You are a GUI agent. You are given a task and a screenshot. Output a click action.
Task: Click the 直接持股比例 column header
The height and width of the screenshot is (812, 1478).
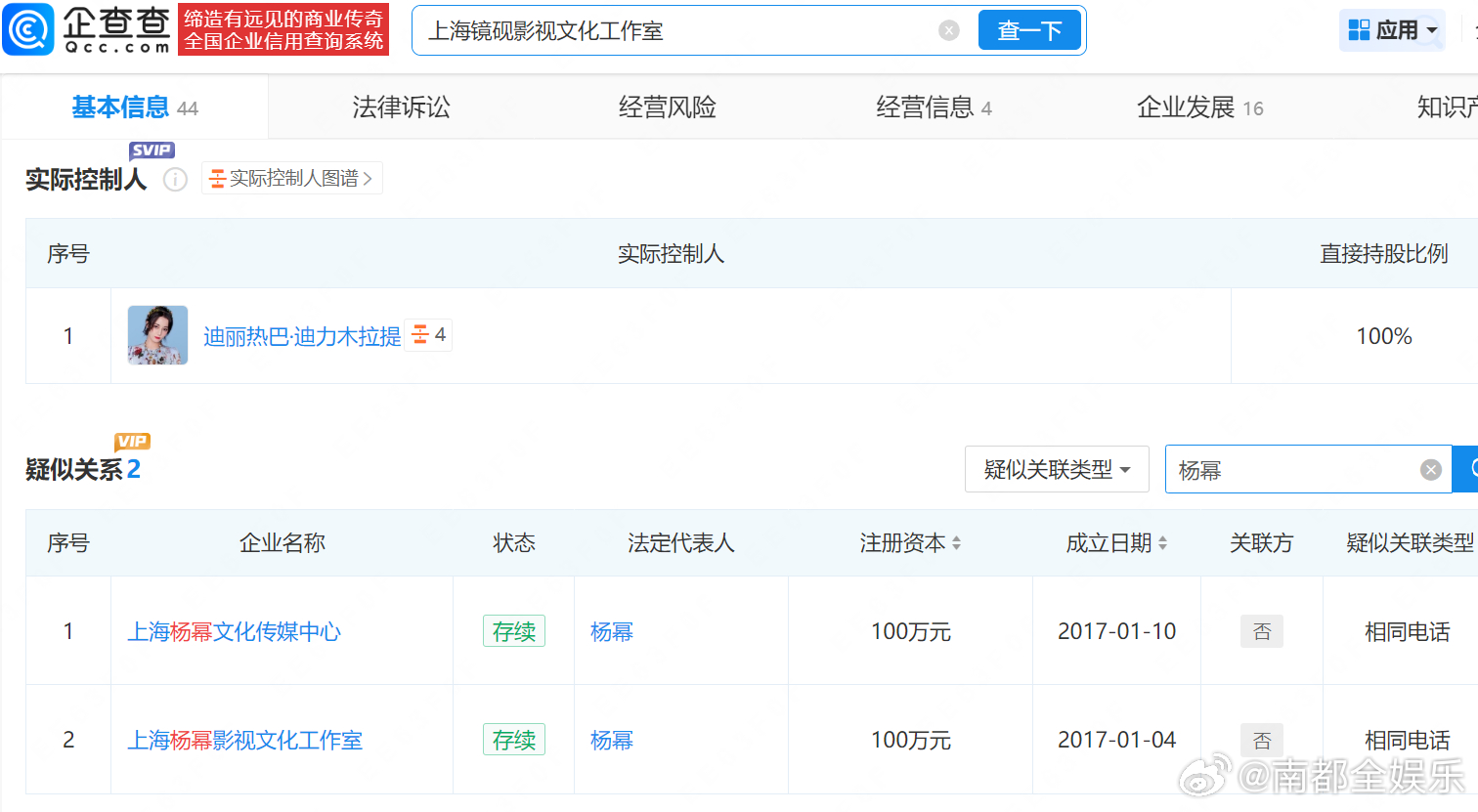pyautogui.click(x=1384, y=254)
